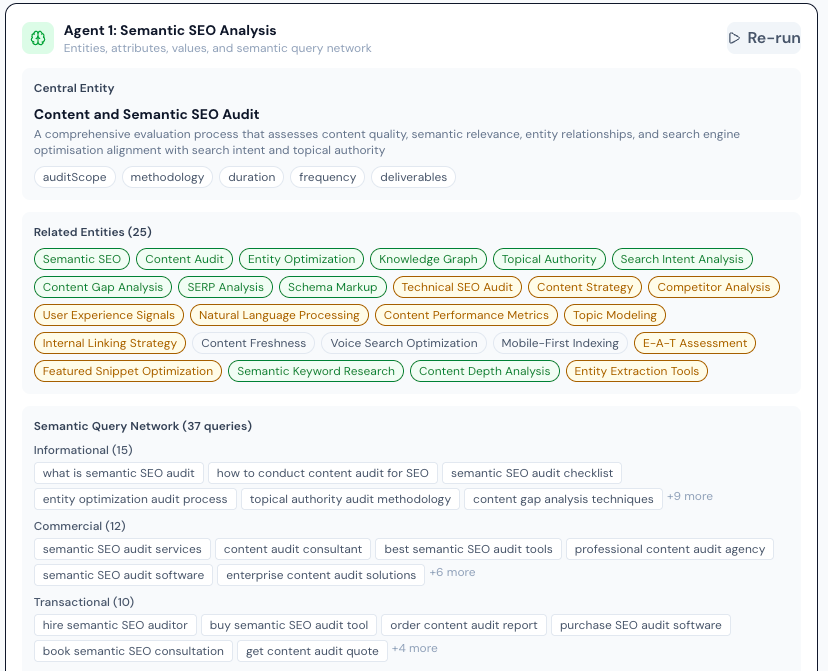
Task: Expand the '+4 more' transactional queries
Action: [415, 648]
